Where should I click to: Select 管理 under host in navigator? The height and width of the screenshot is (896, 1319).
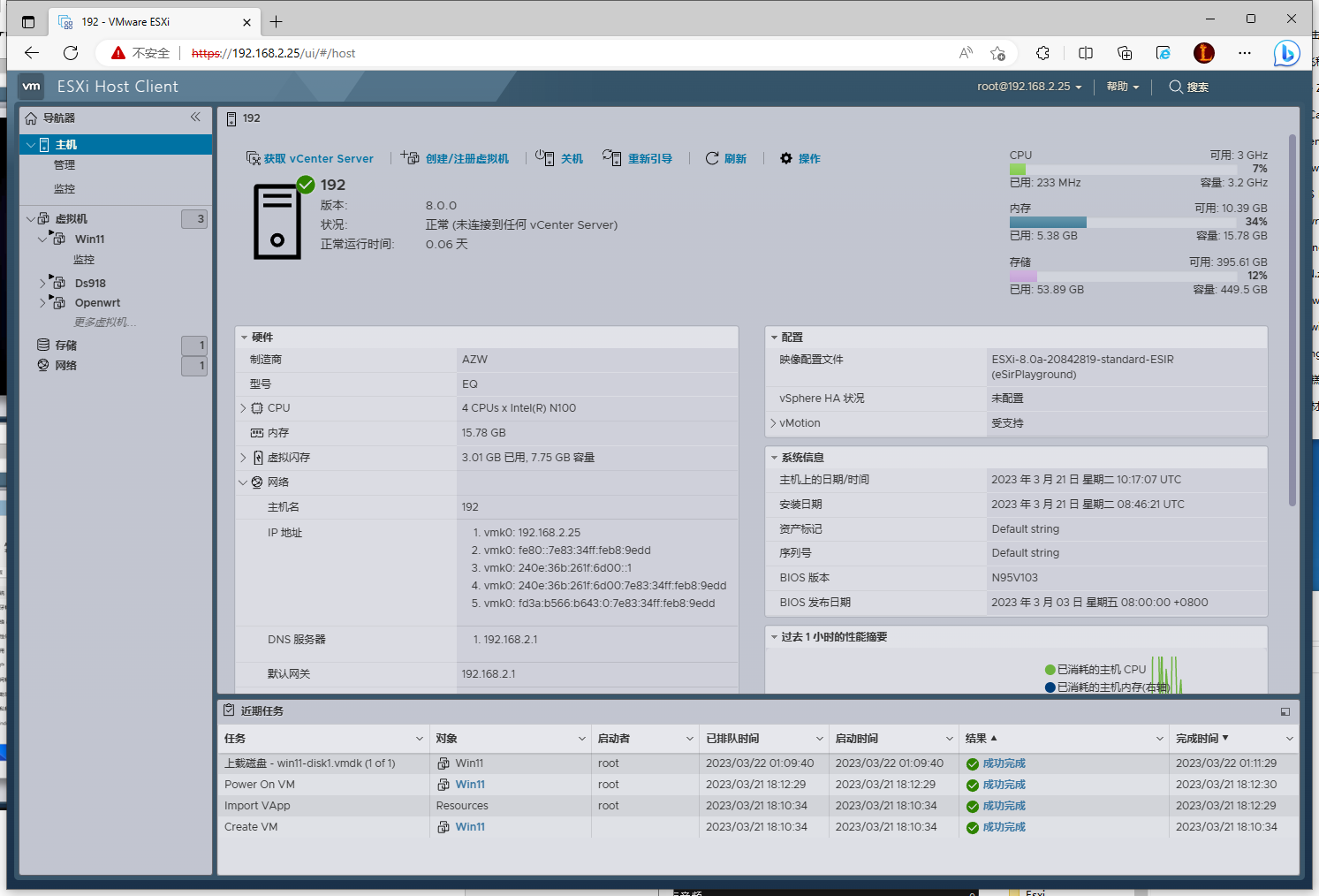tap(64, 165)
